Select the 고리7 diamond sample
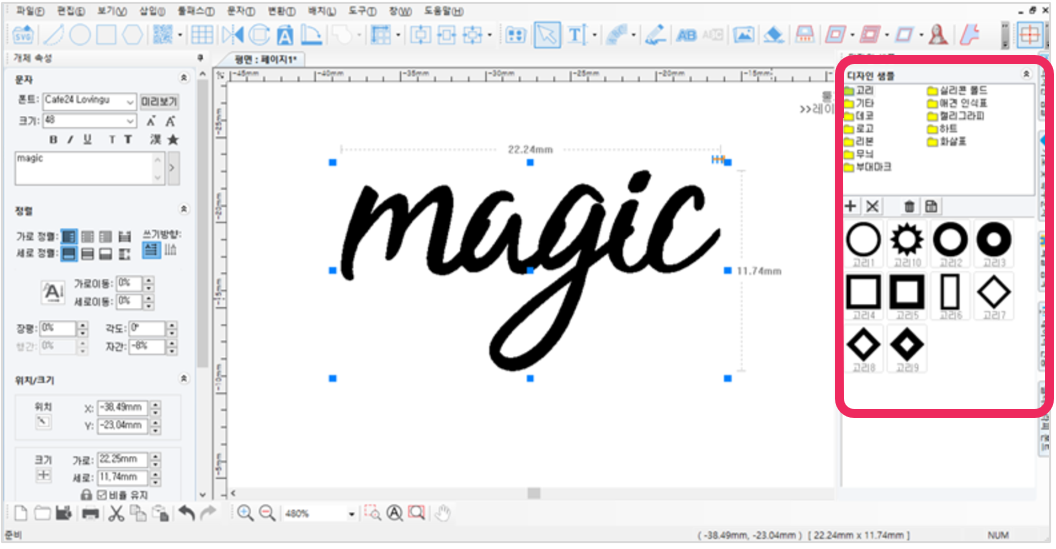 point(994,296)
